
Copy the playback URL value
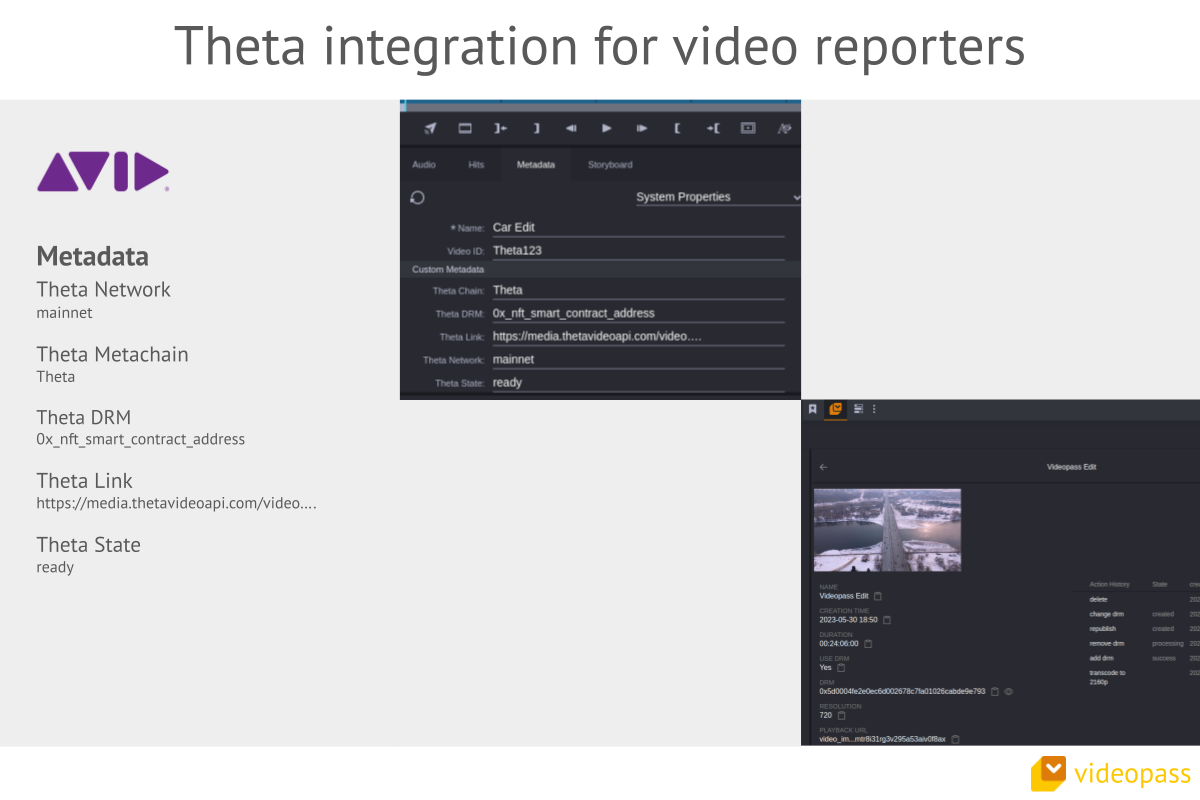point(956,739)
